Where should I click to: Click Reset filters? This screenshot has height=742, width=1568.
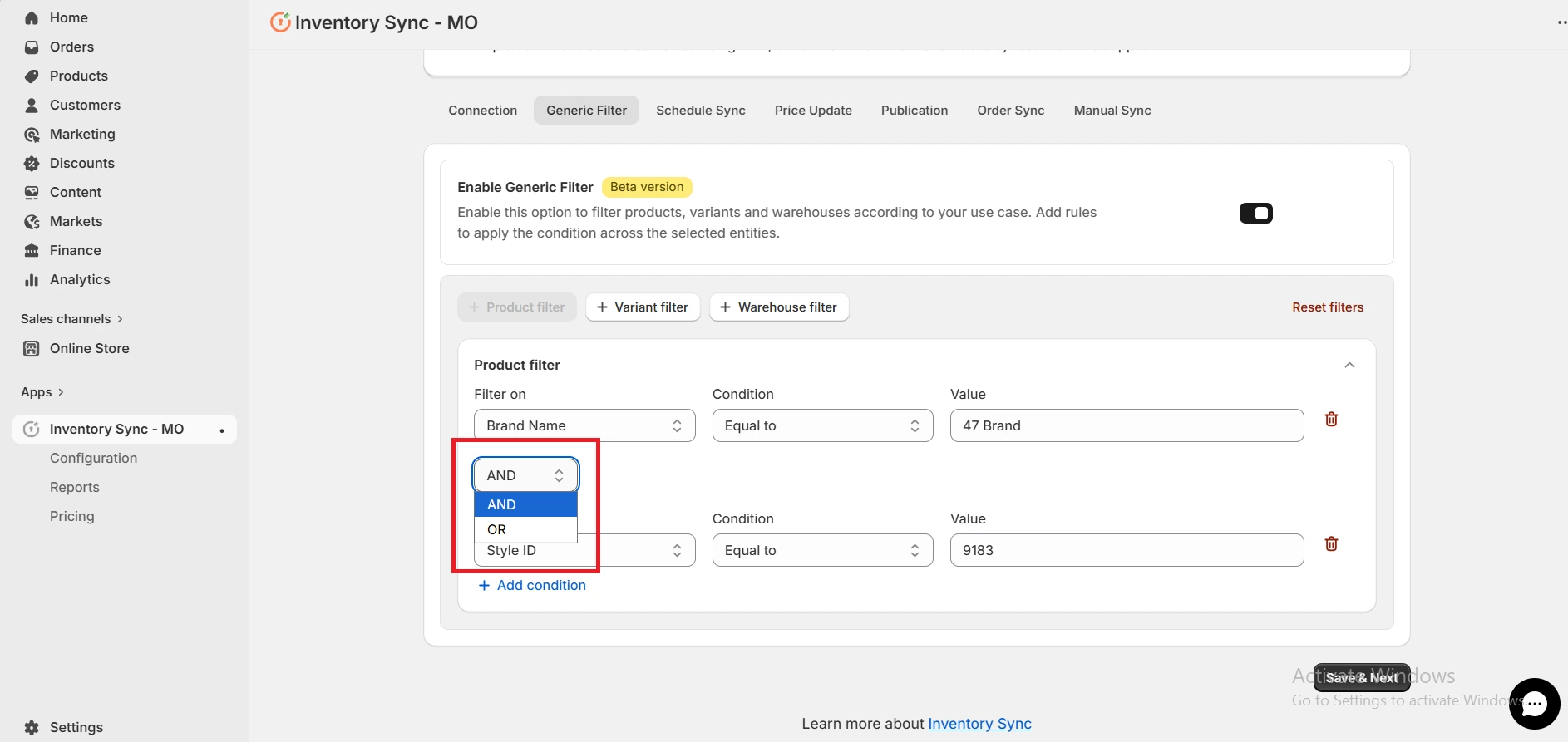tap(1328, 307)
